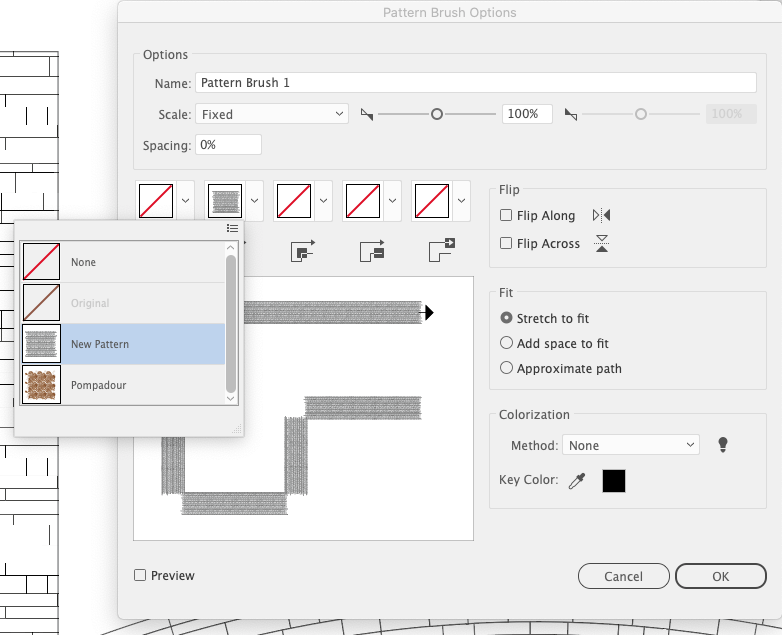Toggle the Preview checkbox
782x635 pixels.
point(141,575)
